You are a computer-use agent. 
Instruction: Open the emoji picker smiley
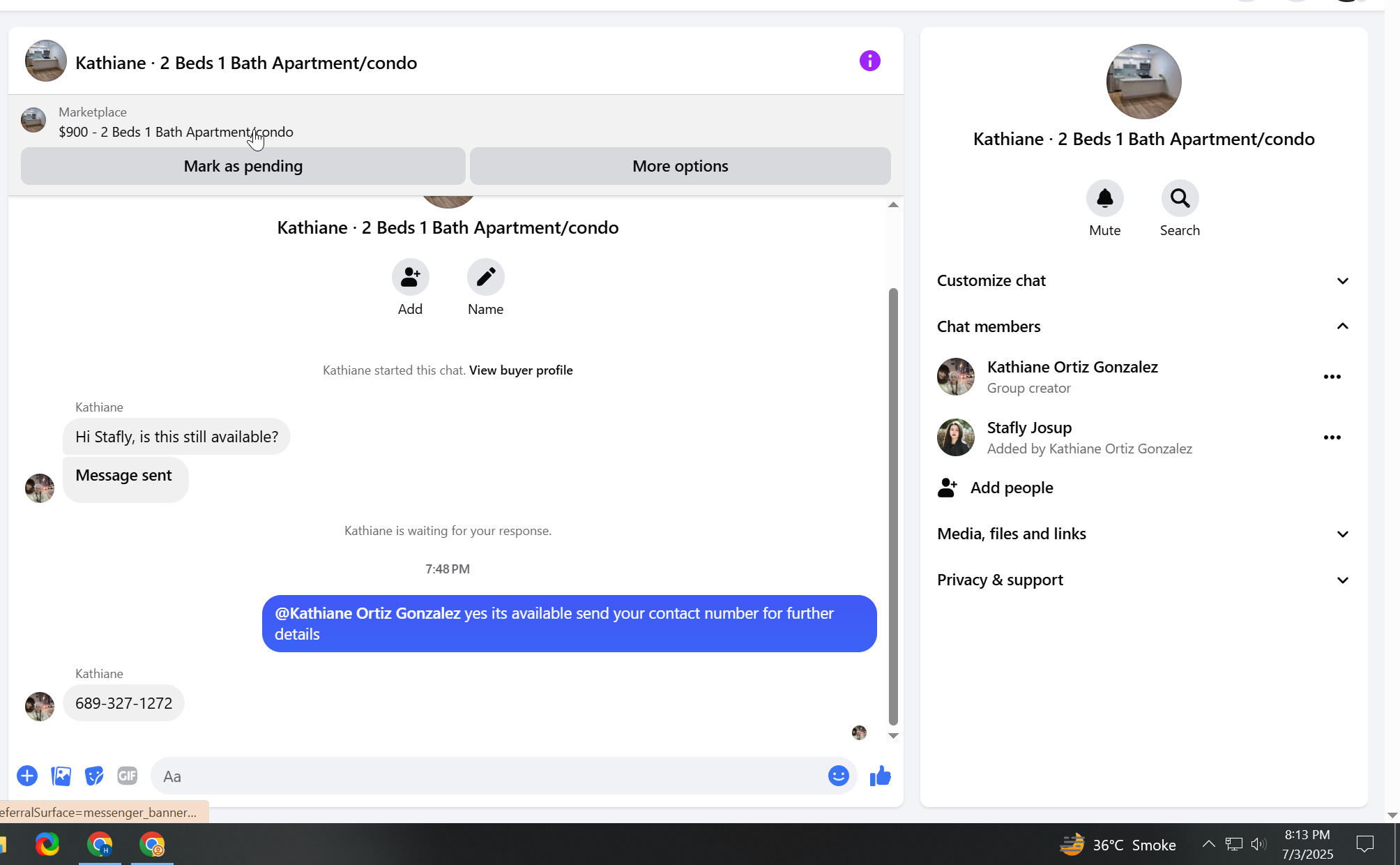click(838, 776)
